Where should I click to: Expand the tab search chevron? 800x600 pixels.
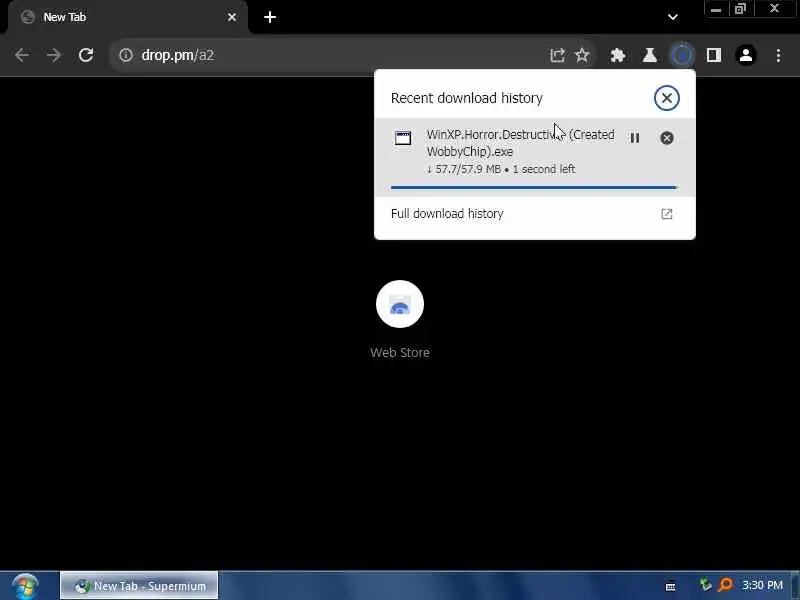pyautogui.click(x=673, y=17)
